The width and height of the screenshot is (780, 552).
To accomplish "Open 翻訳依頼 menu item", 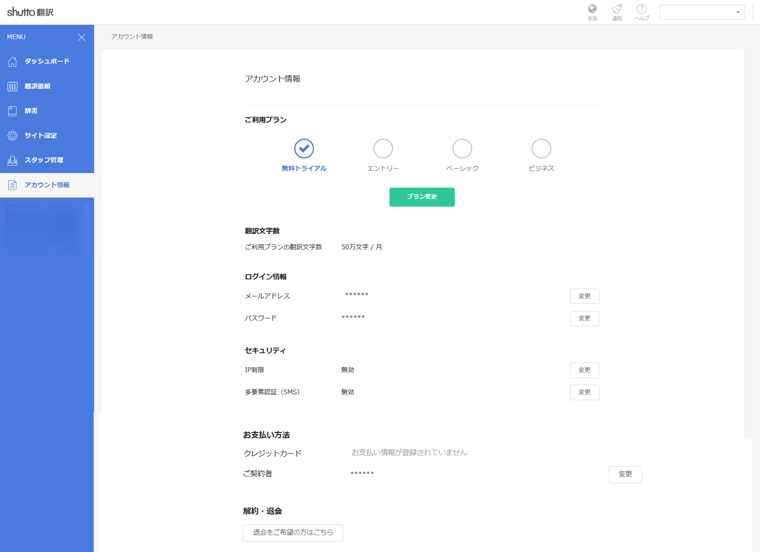I will [47, 87].
